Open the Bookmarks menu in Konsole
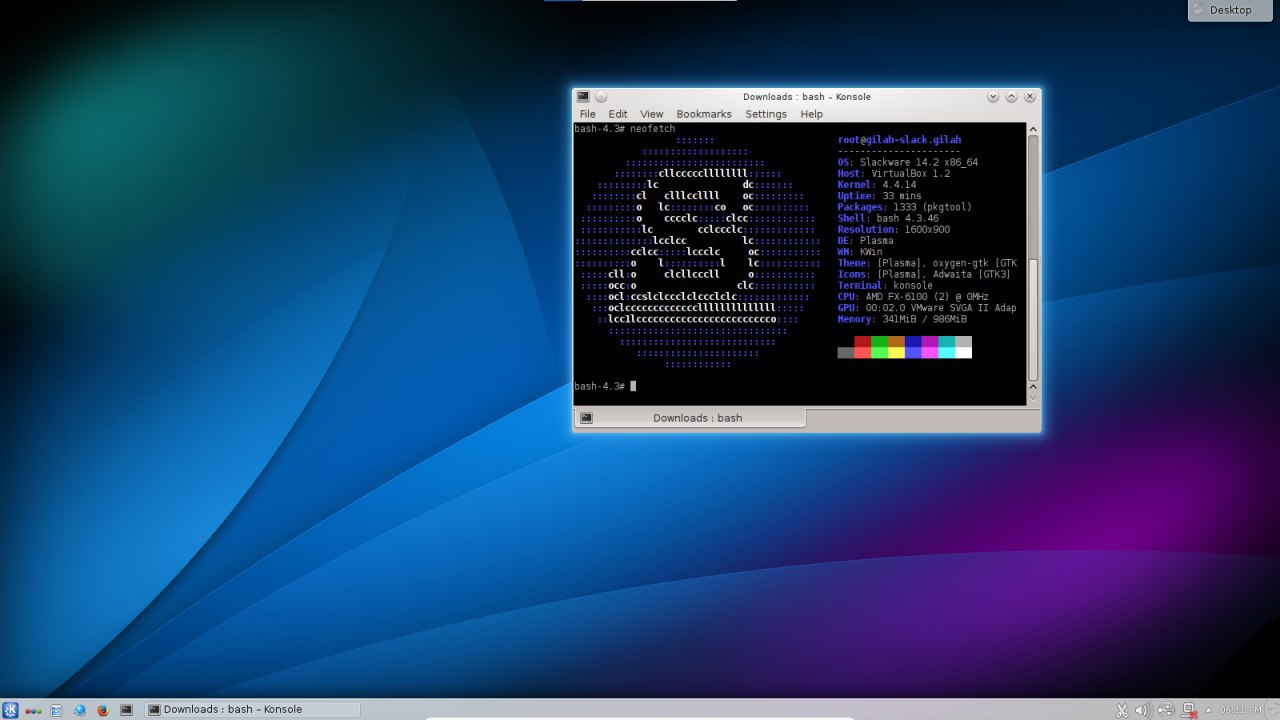The width and height of the screenshot is (1280, 720). pyautogui.click(x=704, y=114)
